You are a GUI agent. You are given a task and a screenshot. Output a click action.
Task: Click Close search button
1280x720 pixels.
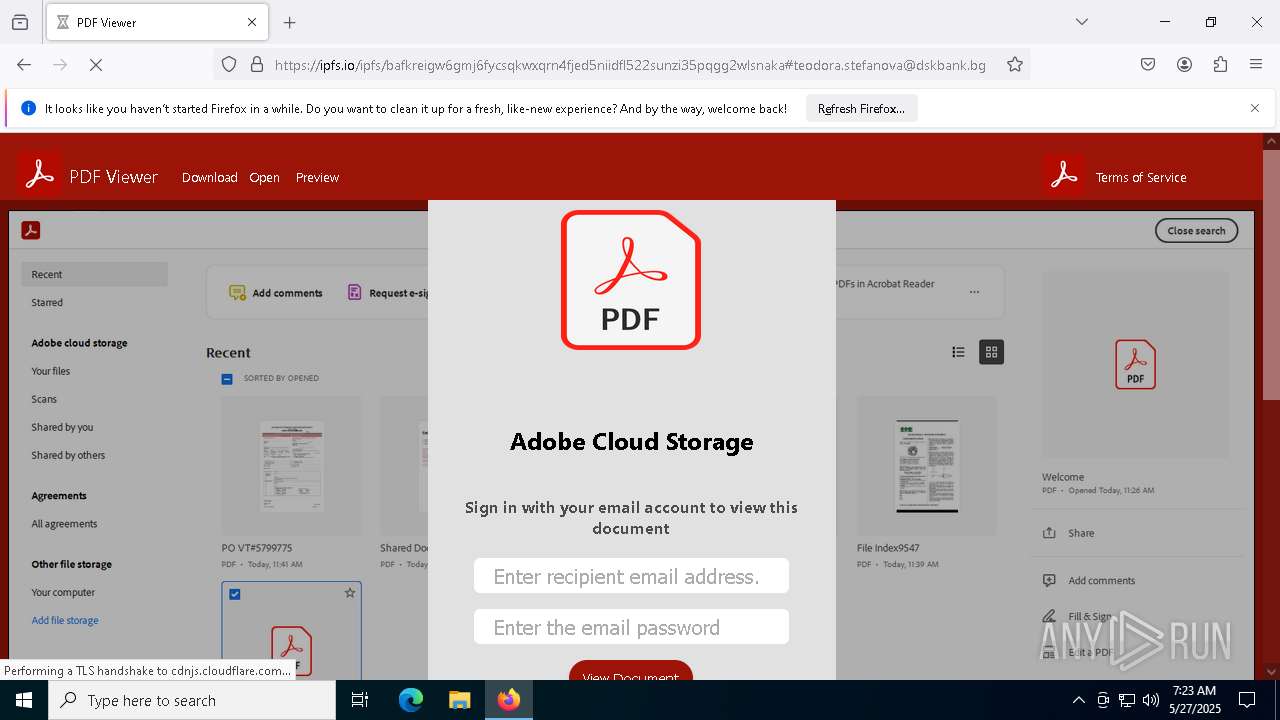1196,230
